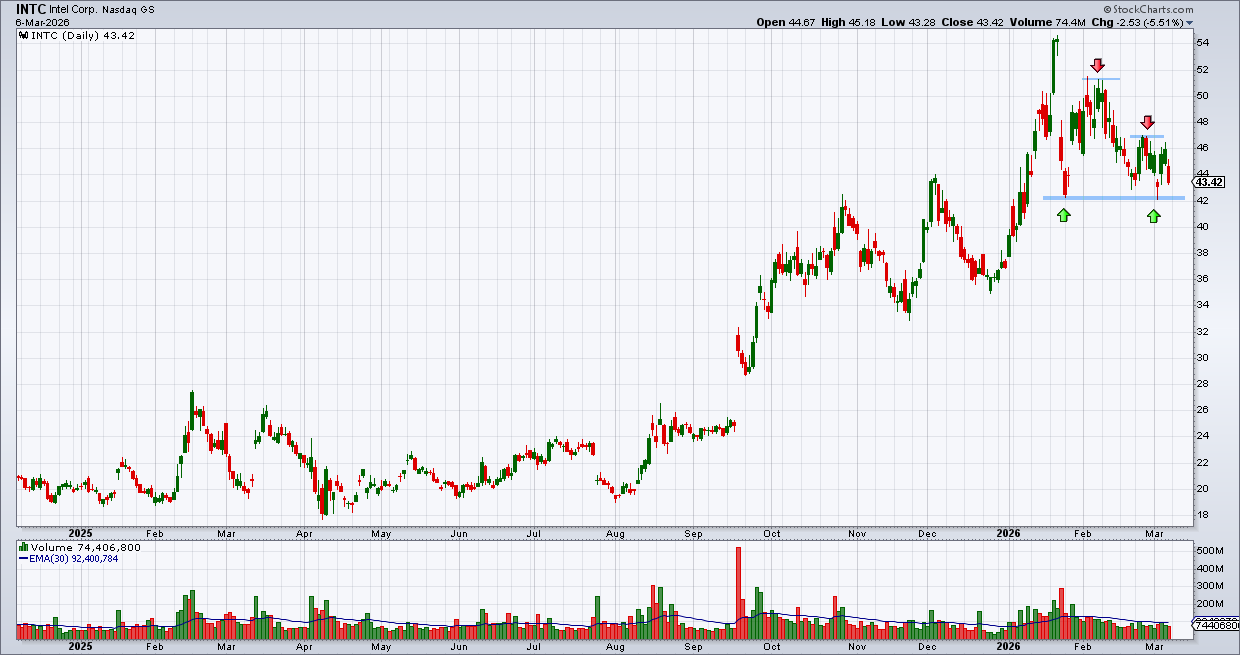This screenshot has width=1240, height=655.
Task: Click the 22 price axis label
Action: (1204, 463)
